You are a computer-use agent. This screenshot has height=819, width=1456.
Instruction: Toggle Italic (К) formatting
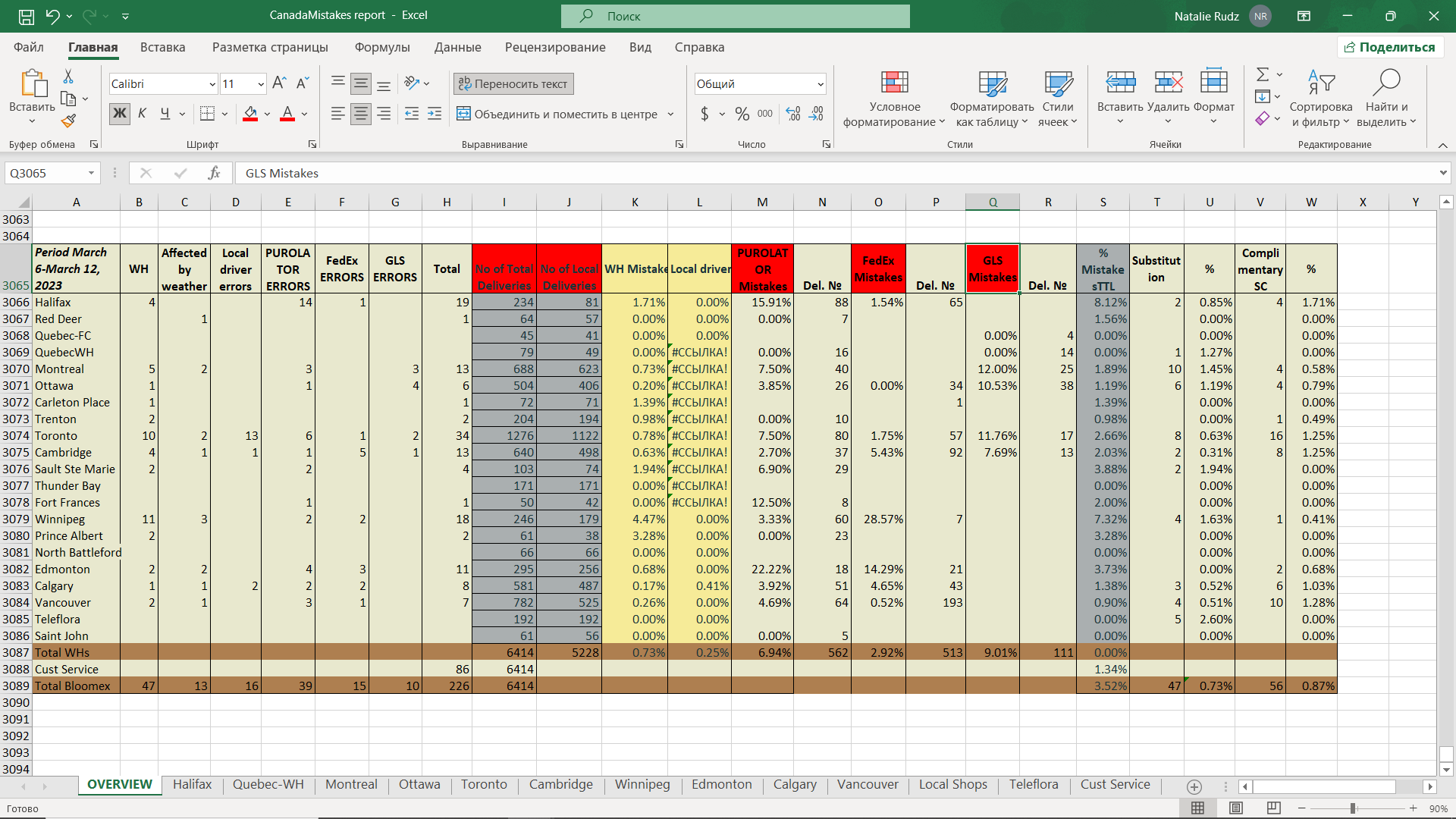[142, 114]
